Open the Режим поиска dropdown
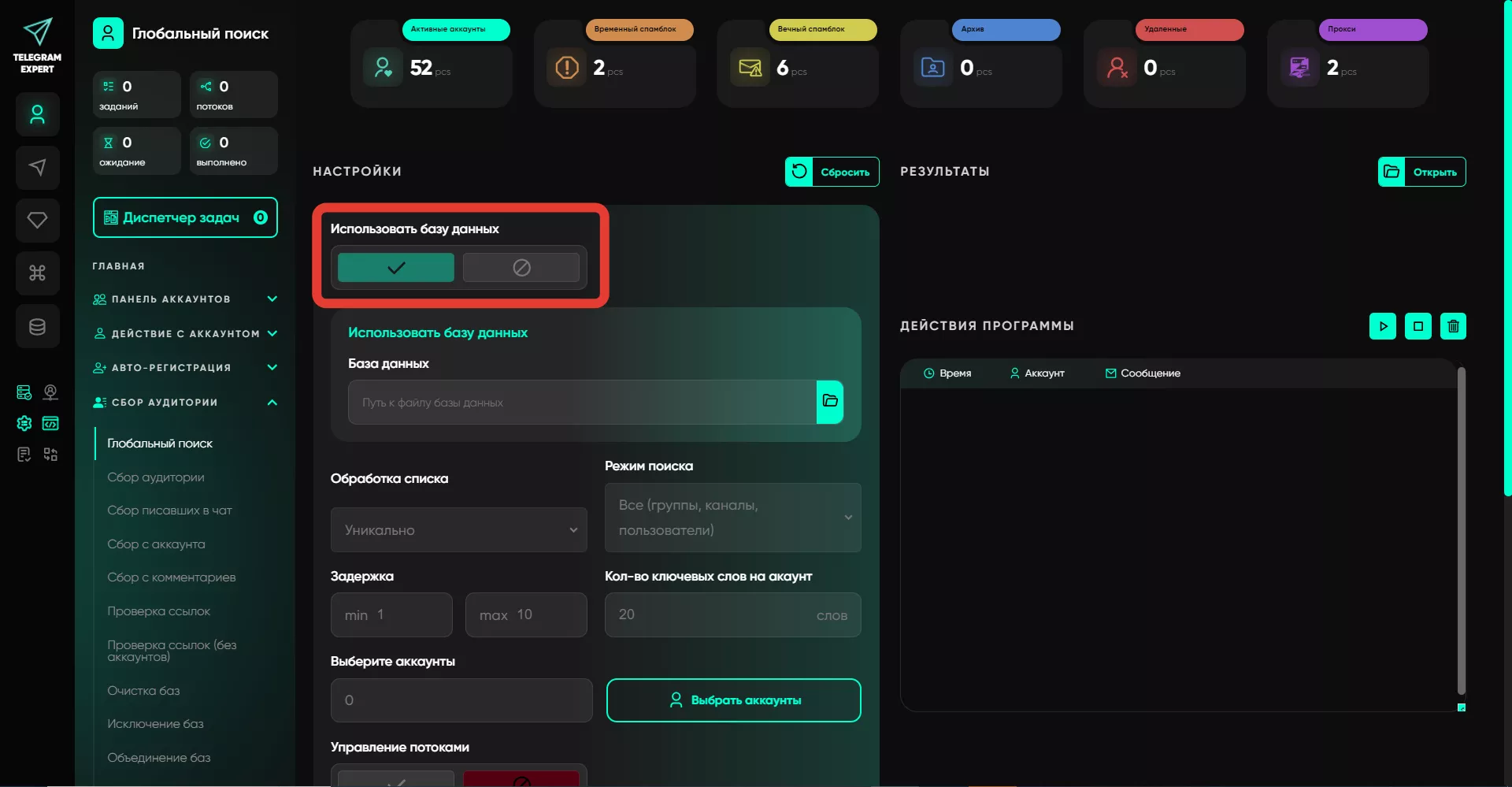Viewport: 1512px width, 787px height. coord(732,518)
